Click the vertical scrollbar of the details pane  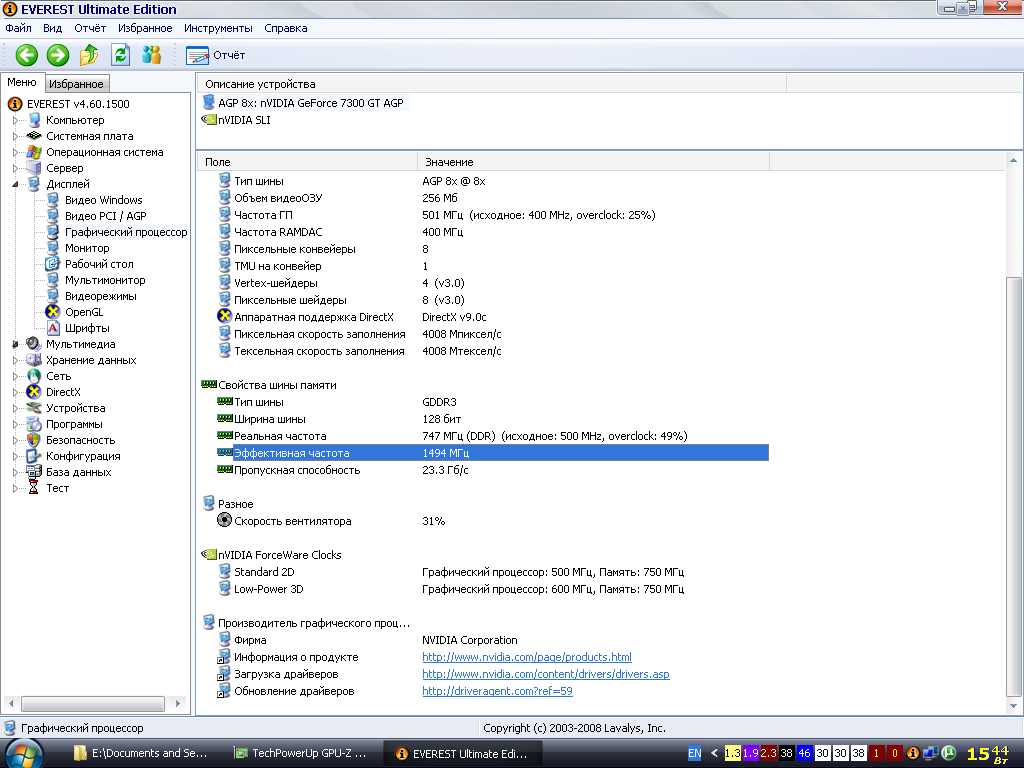click(x=1013, y=486)
